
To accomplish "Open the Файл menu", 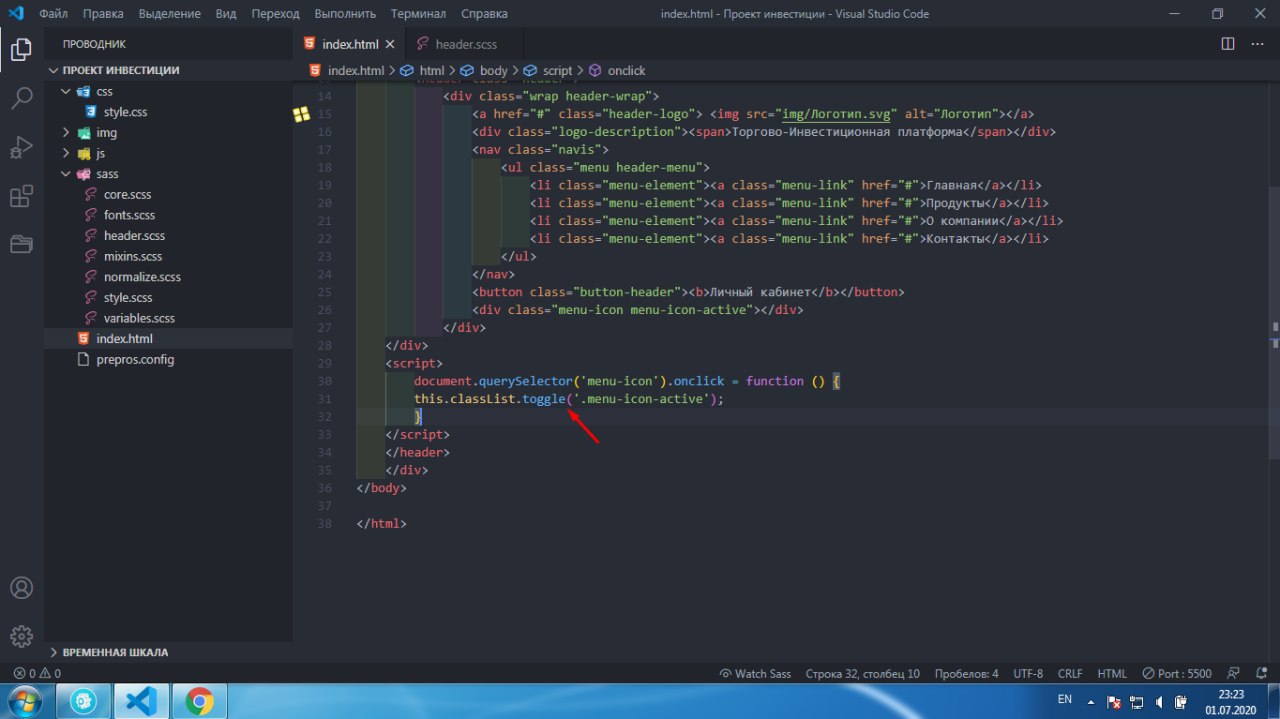I will point(53,14).
